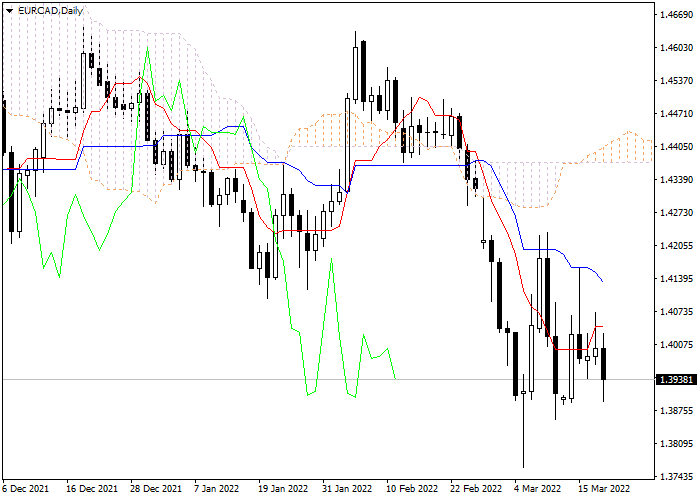Select the 15 Mar 2022 date label

[604, 489]
